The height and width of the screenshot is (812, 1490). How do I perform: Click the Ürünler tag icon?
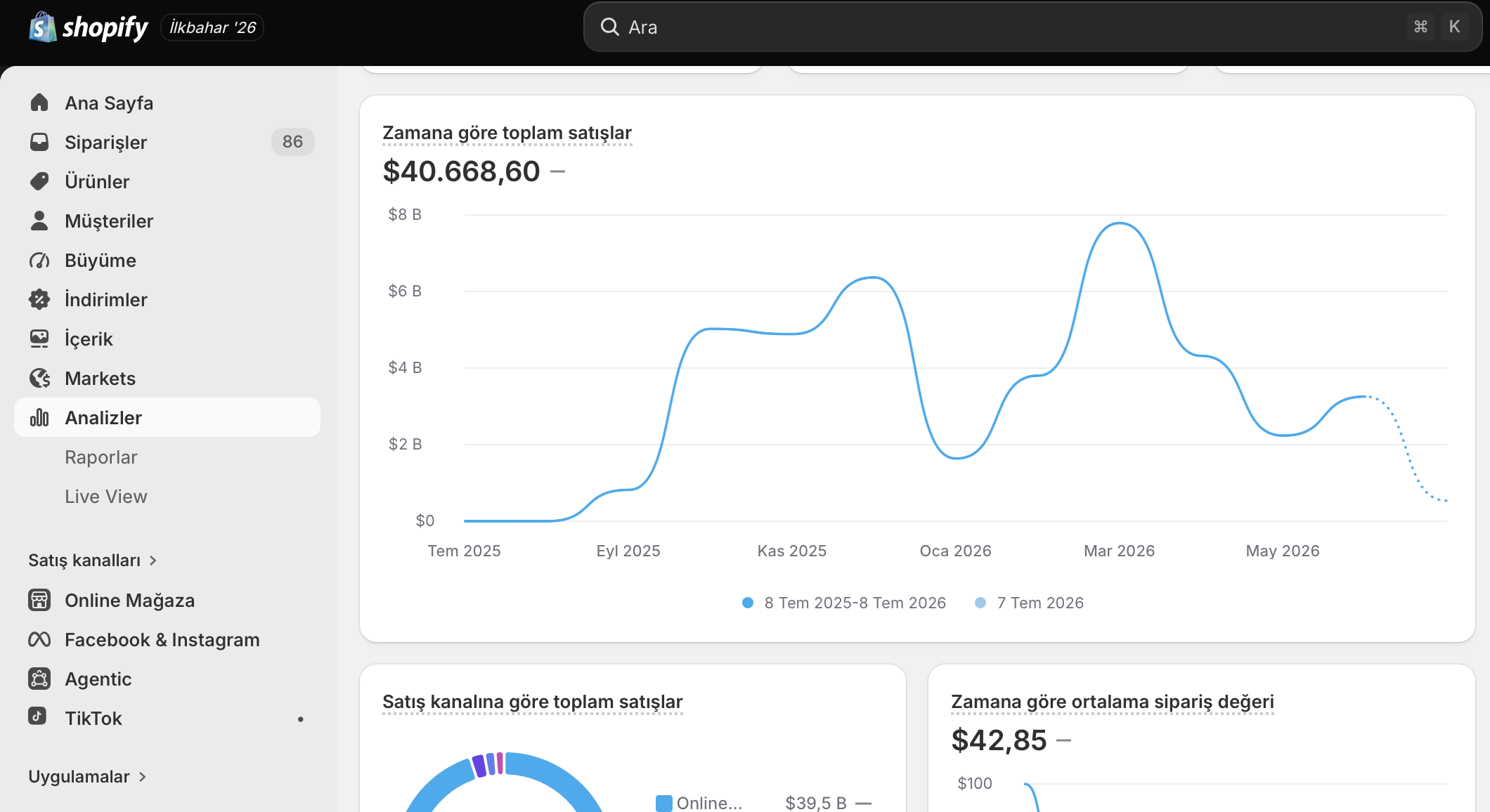39,181
